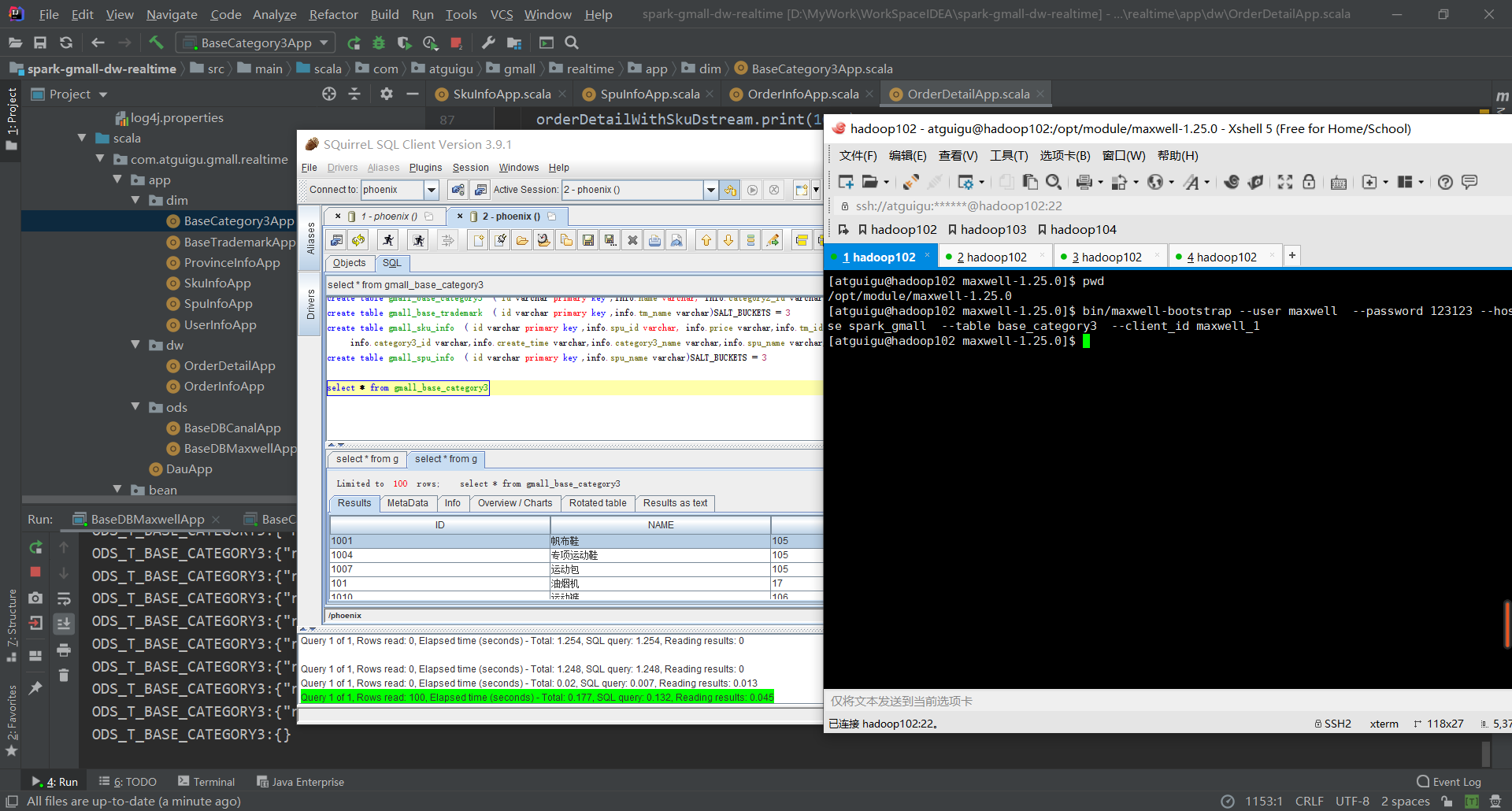Screen dimensions: 1512x811
Task: Click the wrench settings icon in IntelliJ toolbar
Action: 488,43
